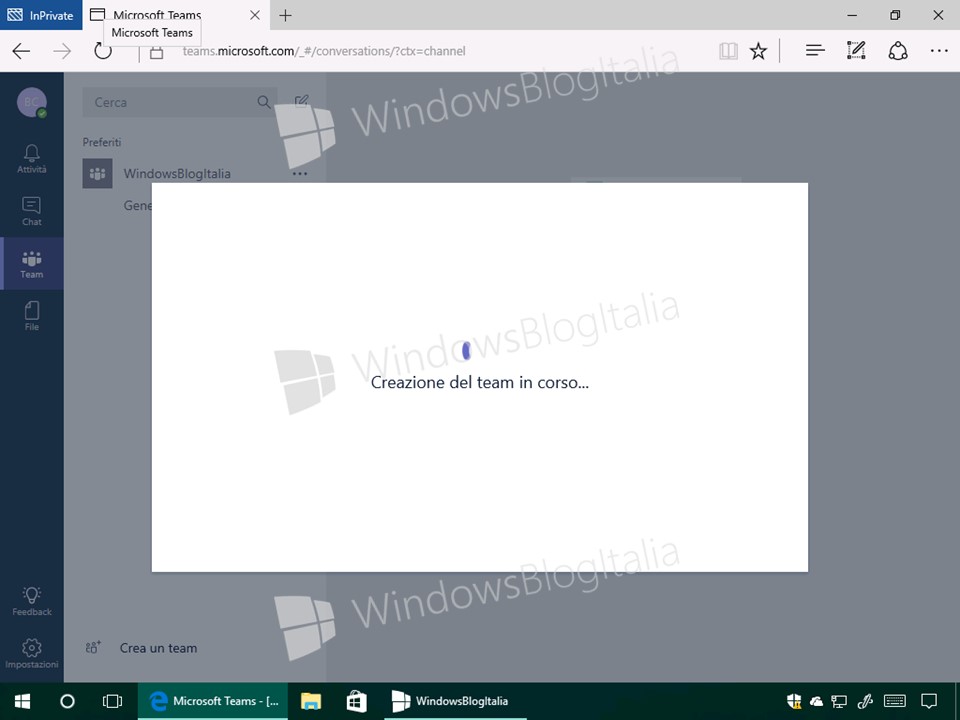Open the Edge Hub panel

tap(815, 51)
